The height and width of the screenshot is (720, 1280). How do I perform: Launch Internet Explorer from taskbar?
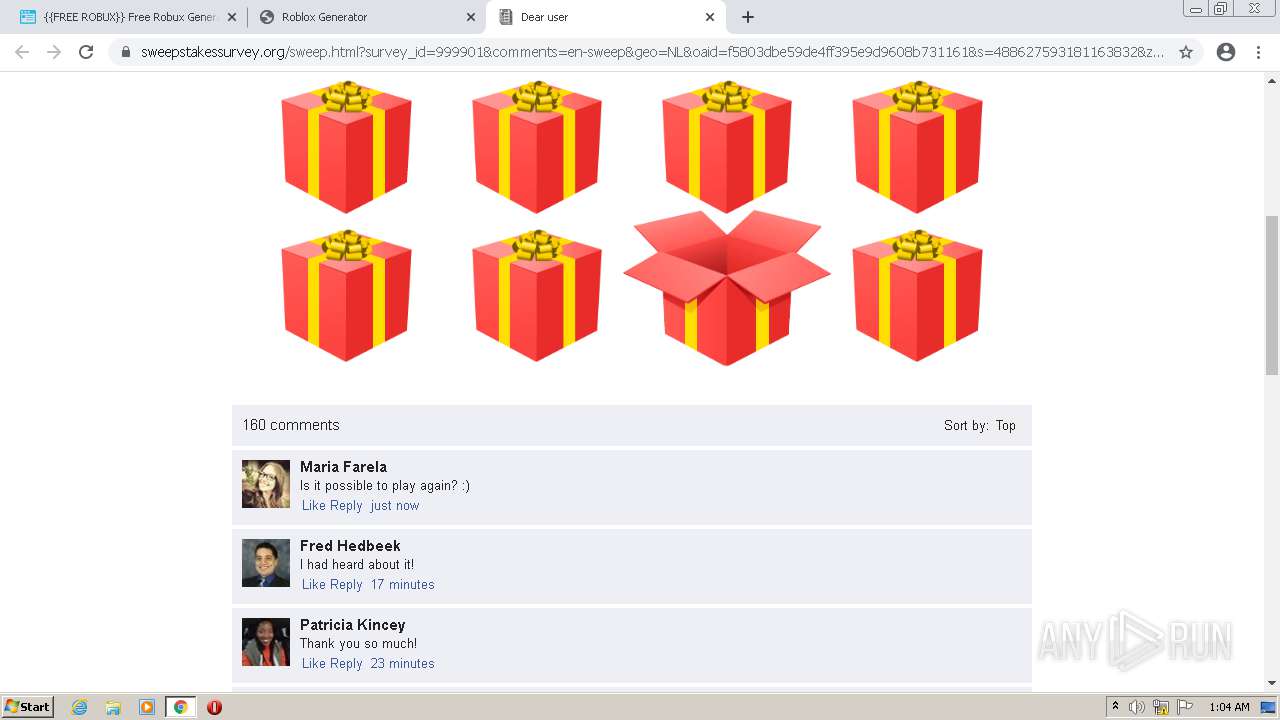[x=80, y=707]
